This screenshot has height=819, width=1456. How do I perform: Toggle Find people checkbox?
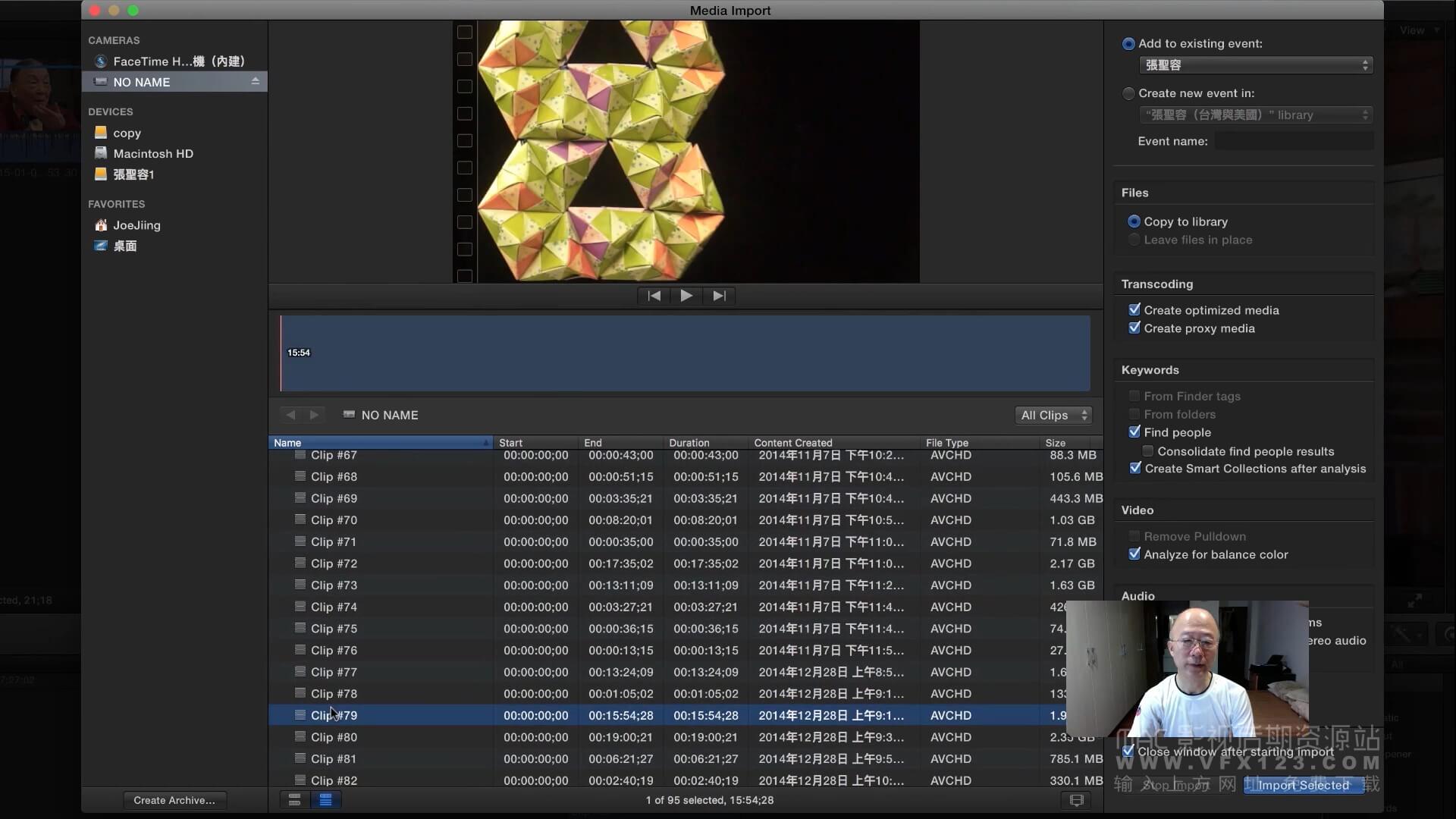1134,431
